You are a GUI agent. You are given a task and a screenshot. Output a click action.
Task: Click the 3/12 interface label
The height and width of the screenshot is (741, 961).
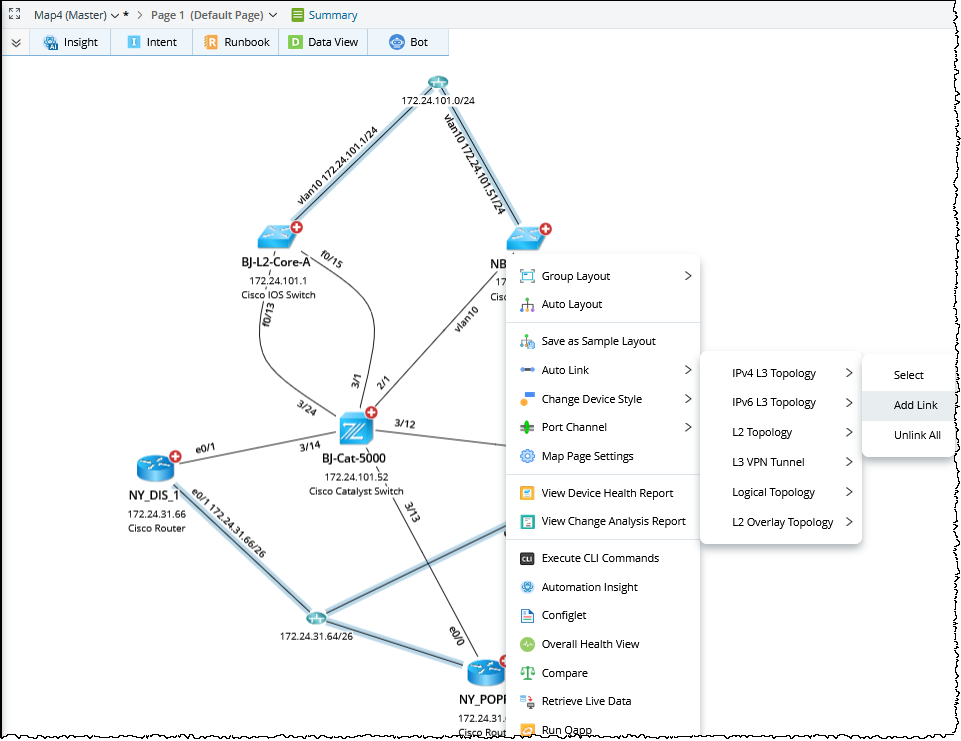[x=405, y=424]
